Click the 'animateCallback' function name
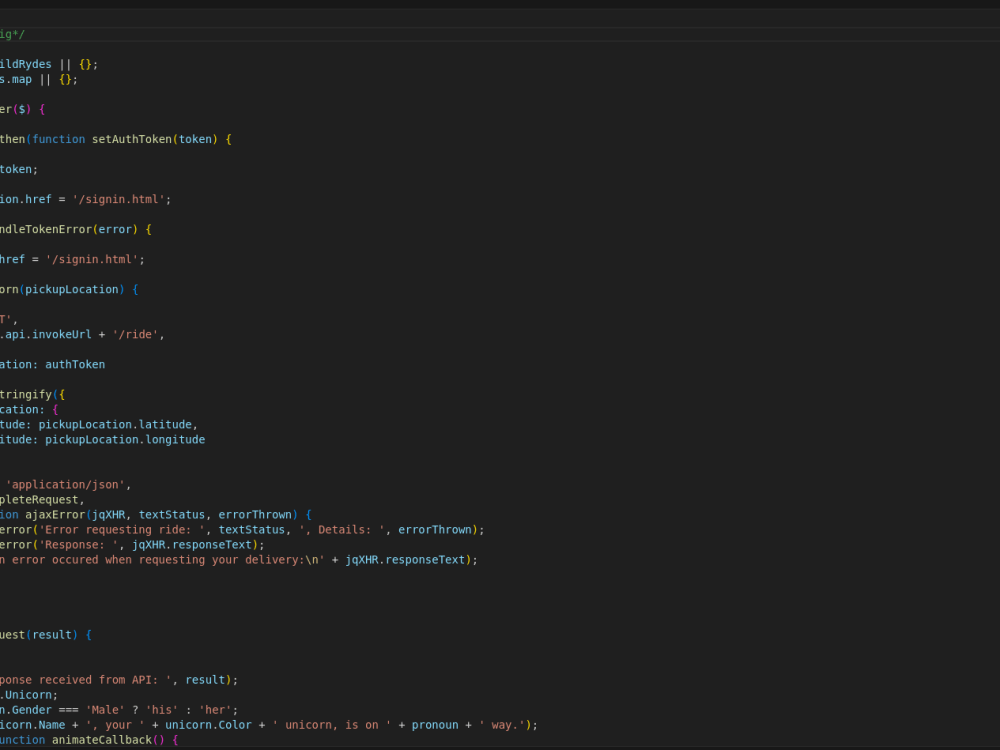This screenshot has height=750, width=1000. 101,740
